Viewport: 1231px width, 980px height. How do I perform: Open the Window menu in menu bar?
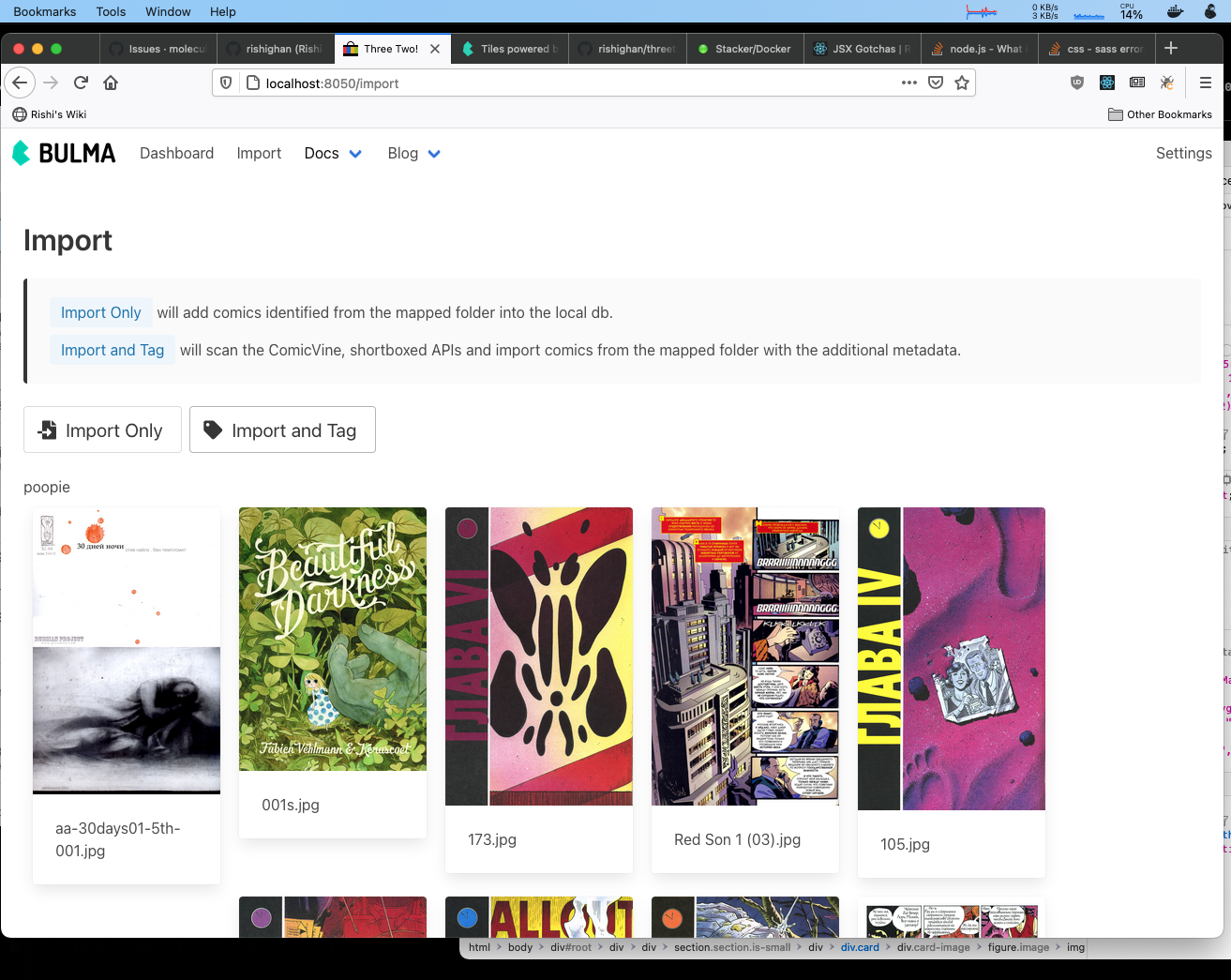pos(168,11)
